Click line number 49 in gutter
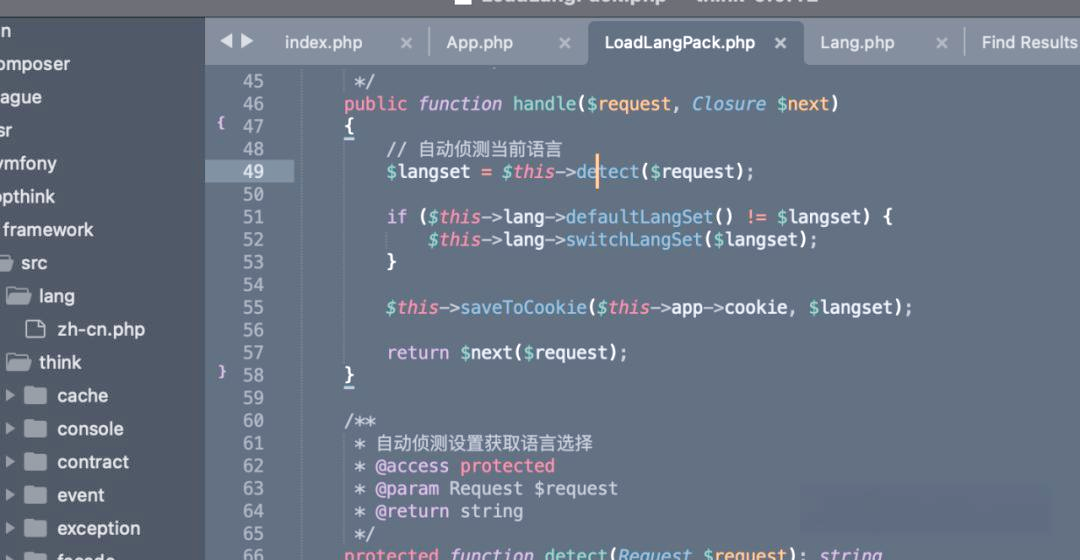 point(253,172)
